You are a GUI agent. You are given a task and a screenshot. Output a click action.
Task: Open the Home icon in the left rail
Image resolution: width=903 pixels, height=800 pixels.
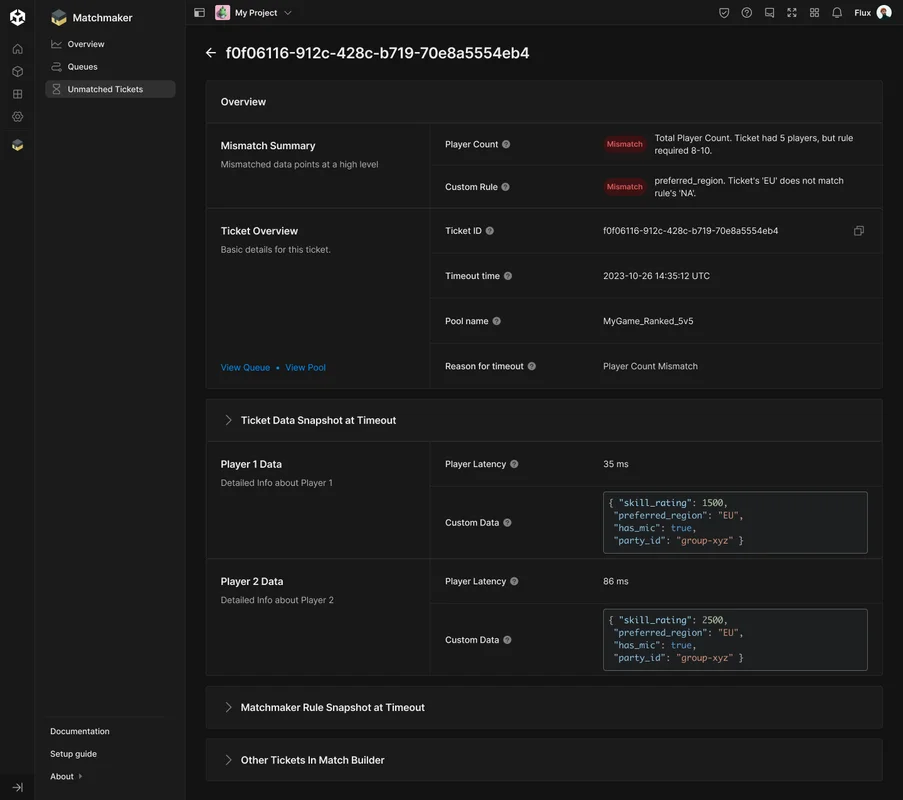(18, 49)
